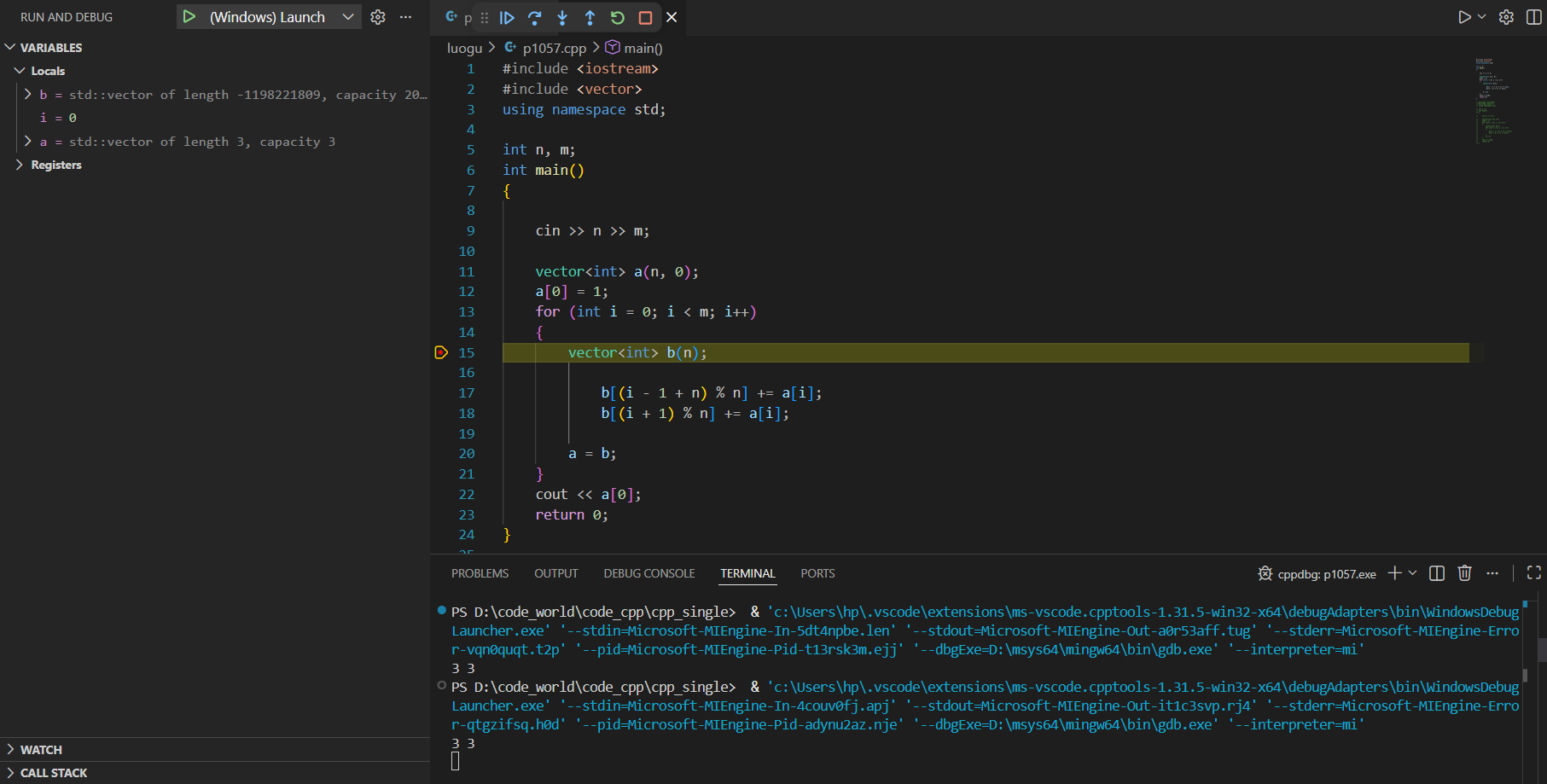Click the Step Into debug icon
Image resolution: width=1547 pixels, height=784 pixels.
[x=562, y=17]
